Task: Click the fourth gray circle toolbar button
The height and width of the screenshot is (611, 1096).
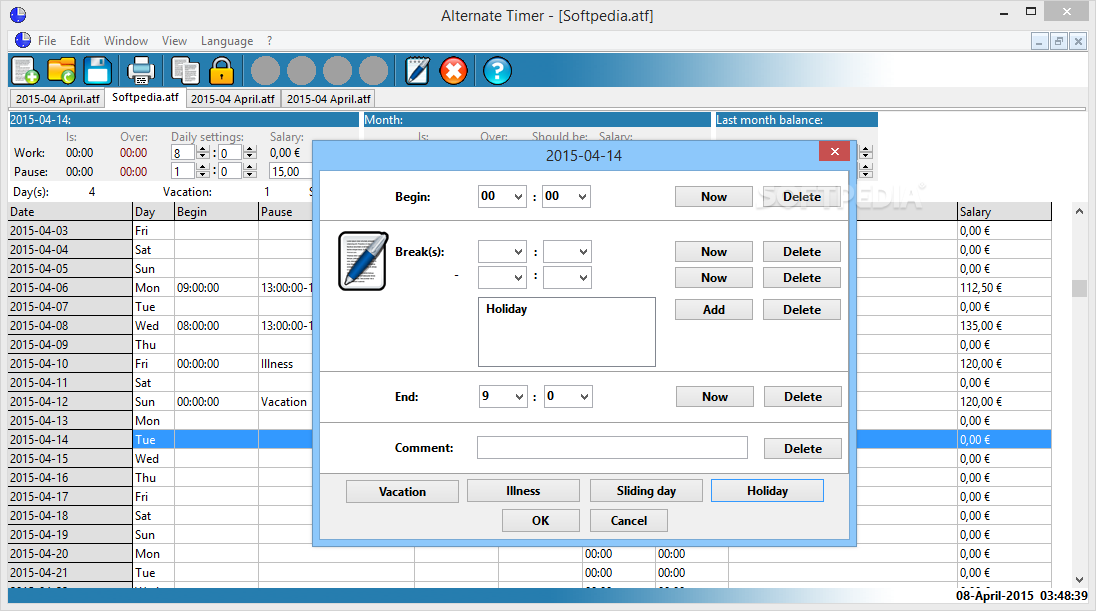Action: 373,71
